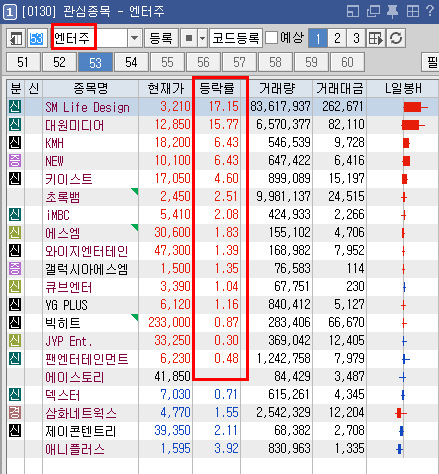Viewport: 439px width, 474px height.
Task: Click the badge icon on JYP Ent. row
Action: click(x=15, y=341)
